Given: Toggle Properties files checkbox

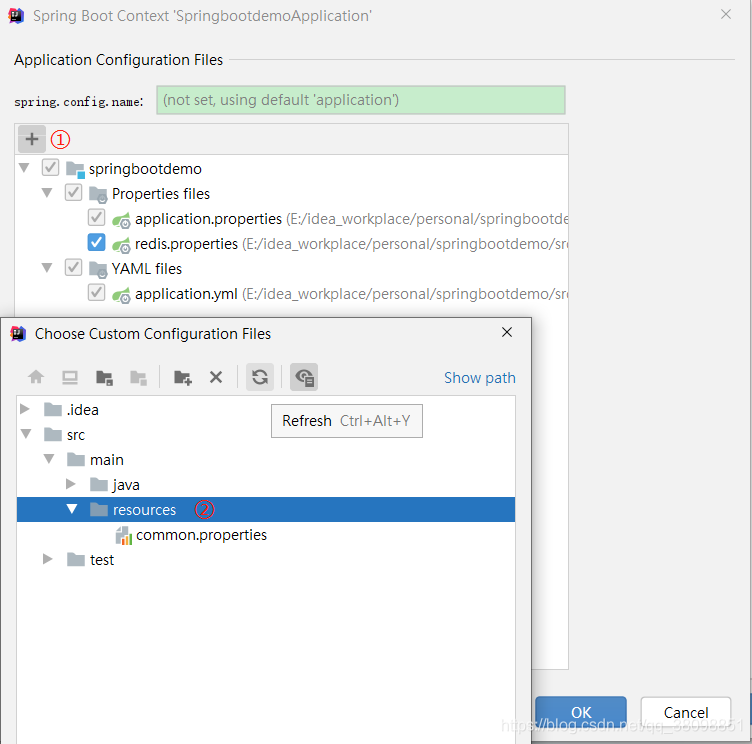Looking at the screenshot, I should click(x=73, y=192).
